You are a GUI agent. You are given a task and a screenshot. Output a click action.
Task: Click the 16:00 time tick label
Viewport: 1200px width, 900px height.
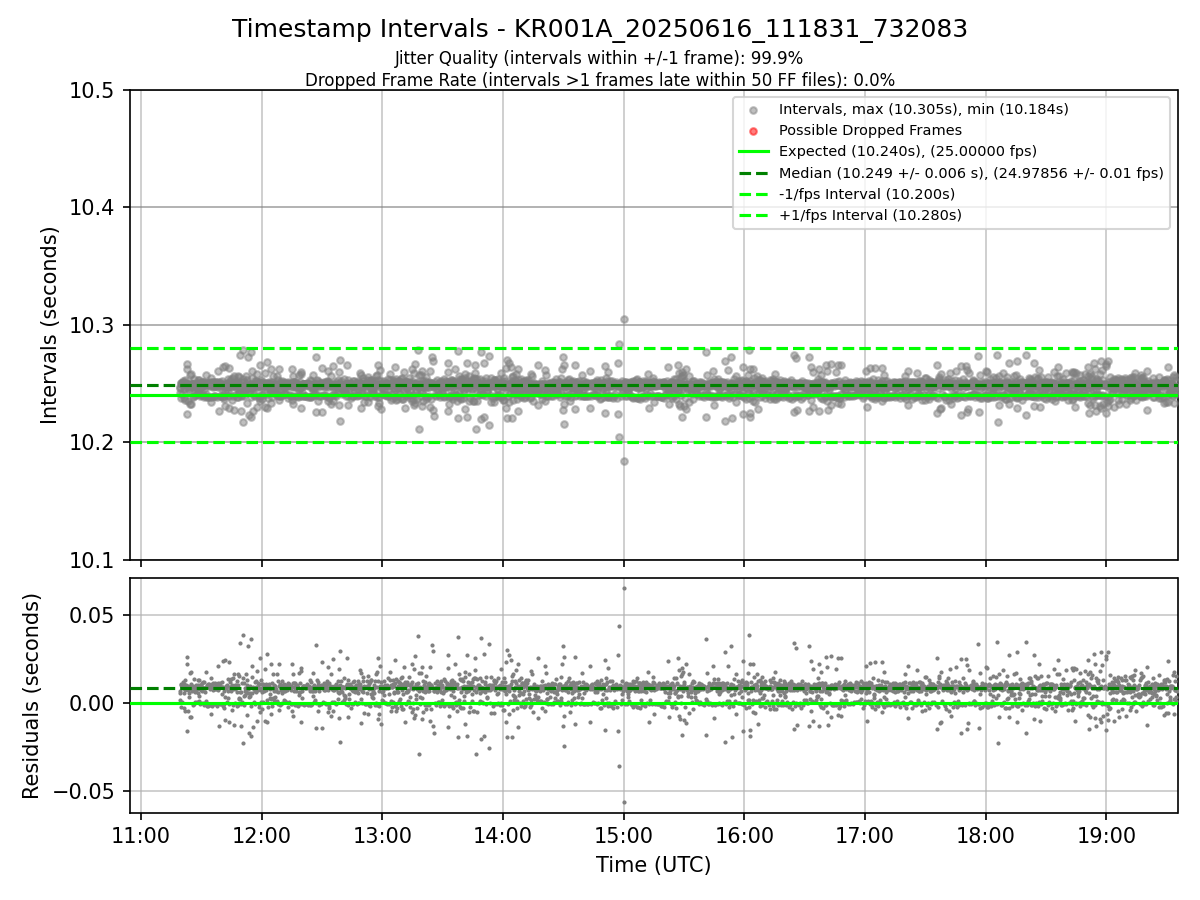click(744, 834)
